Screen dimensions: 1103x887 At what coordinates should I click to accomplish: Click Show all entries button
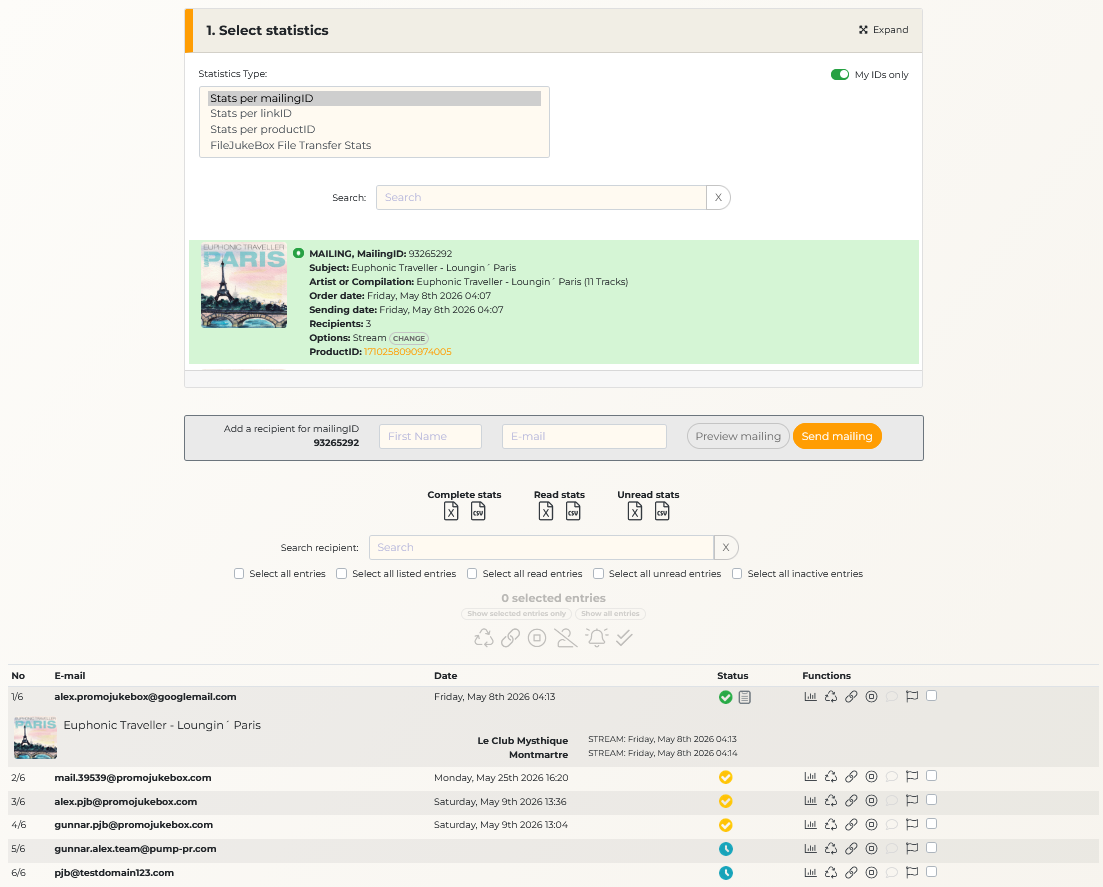(x=611, y=614)
